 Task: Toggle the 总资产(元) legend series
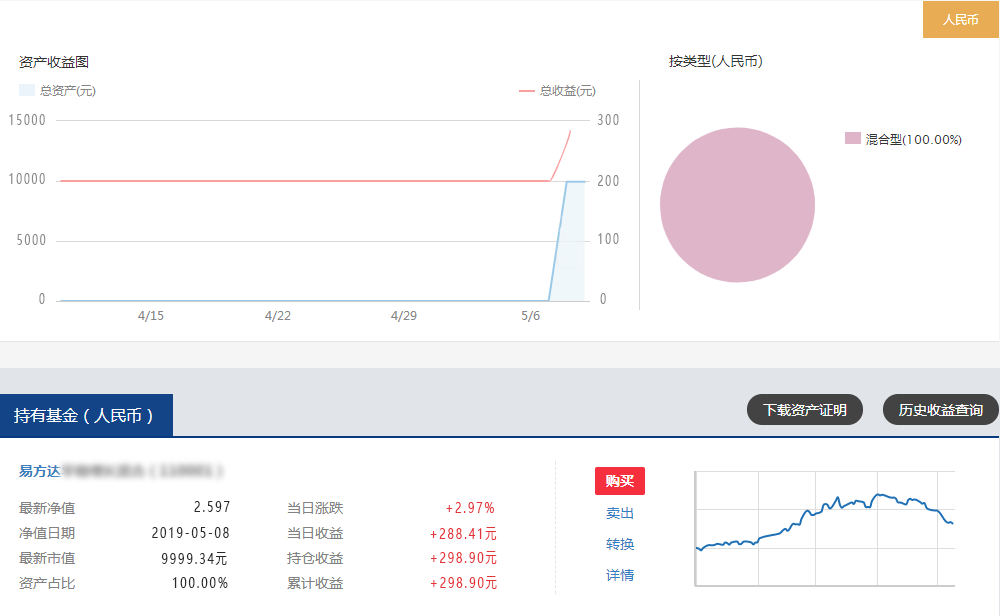tap(58, 91)
